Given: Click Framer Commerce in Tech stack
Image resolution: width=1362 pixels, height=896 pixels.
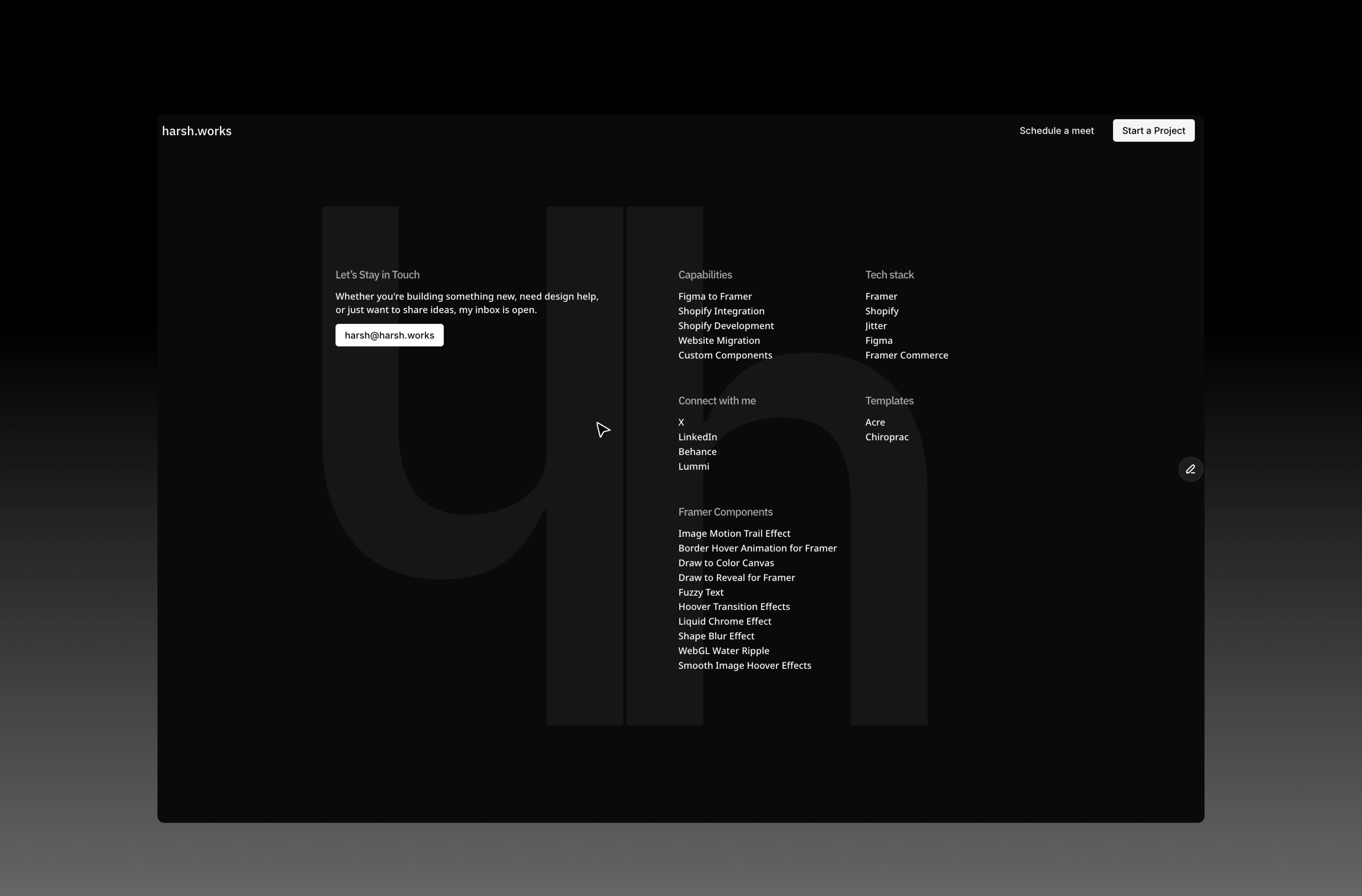Looking at the screenshot, I should (906, 355).
